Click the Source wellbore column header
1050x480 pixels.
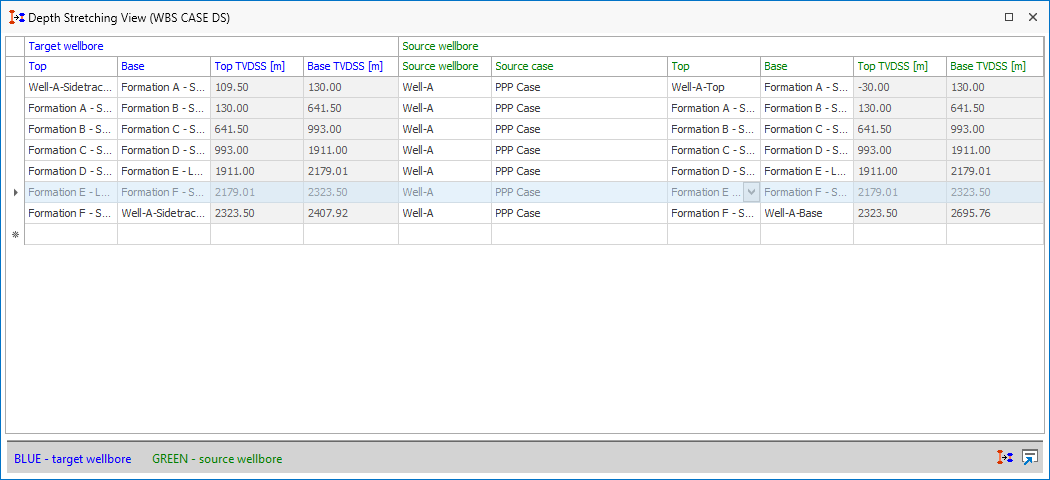click(x=444, y=66)
